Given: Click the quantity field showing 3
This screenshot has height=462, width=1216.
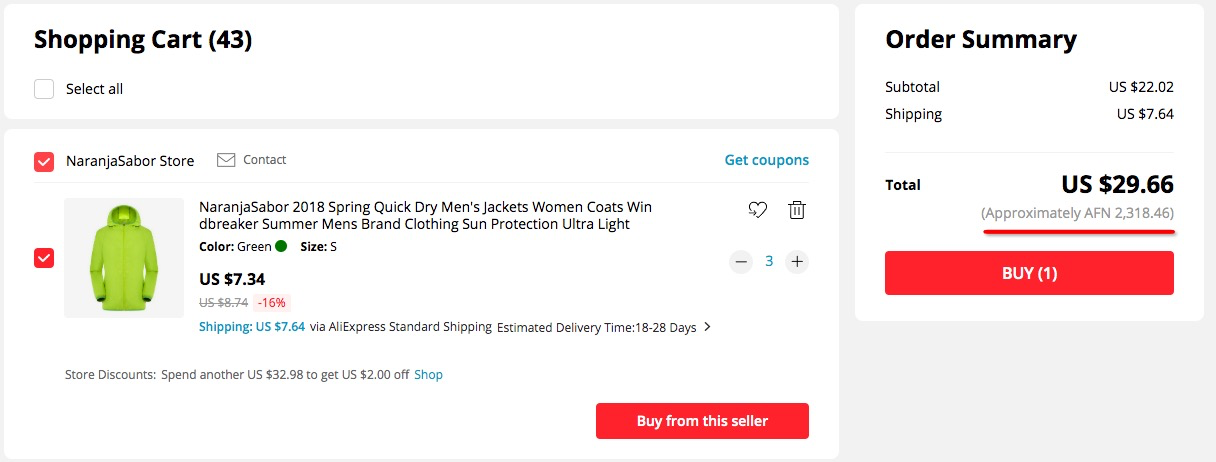Looking at the screenshot, I should [769, 262].
